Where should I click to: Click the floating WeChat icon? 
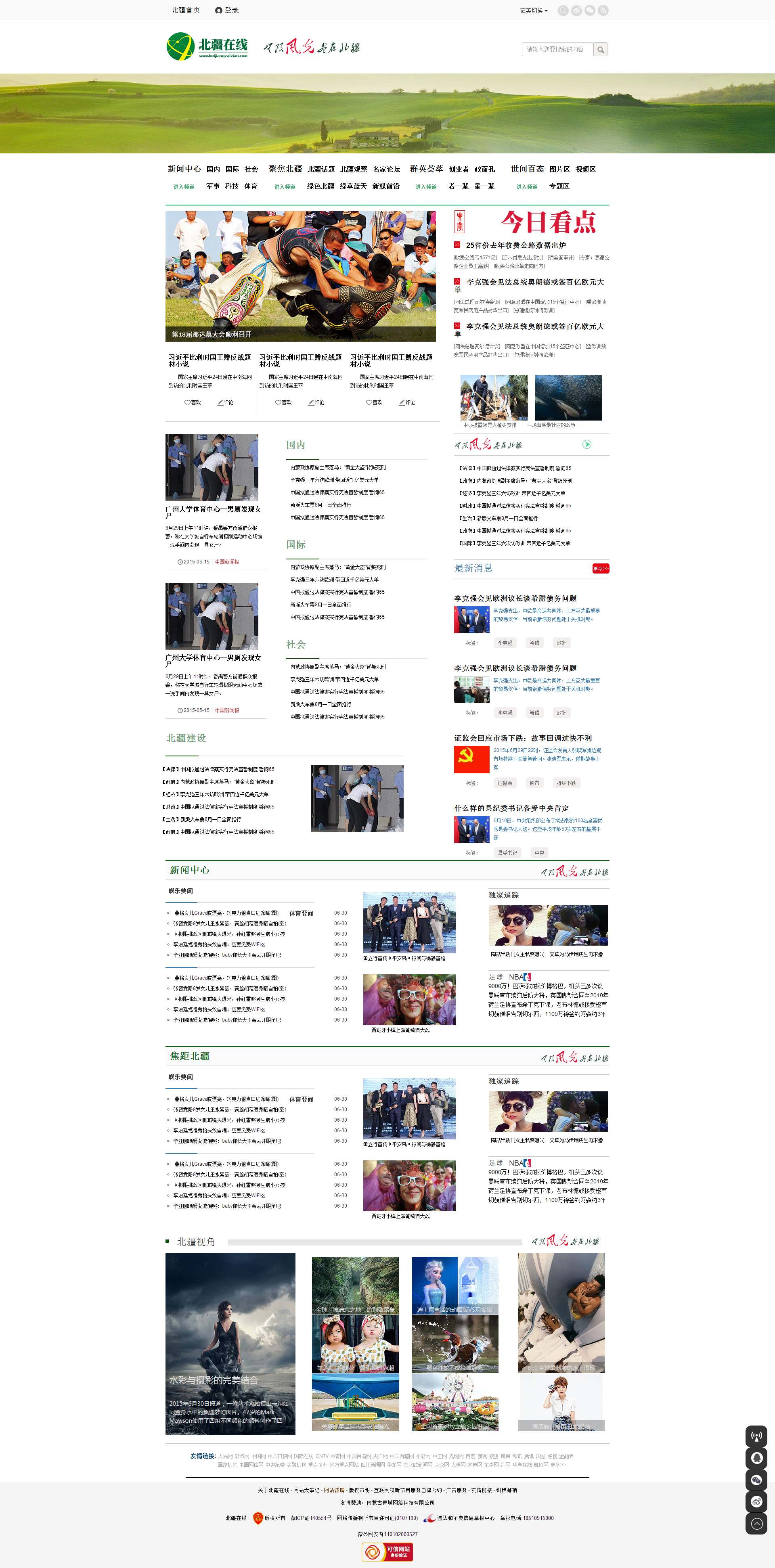point(756,1480)
